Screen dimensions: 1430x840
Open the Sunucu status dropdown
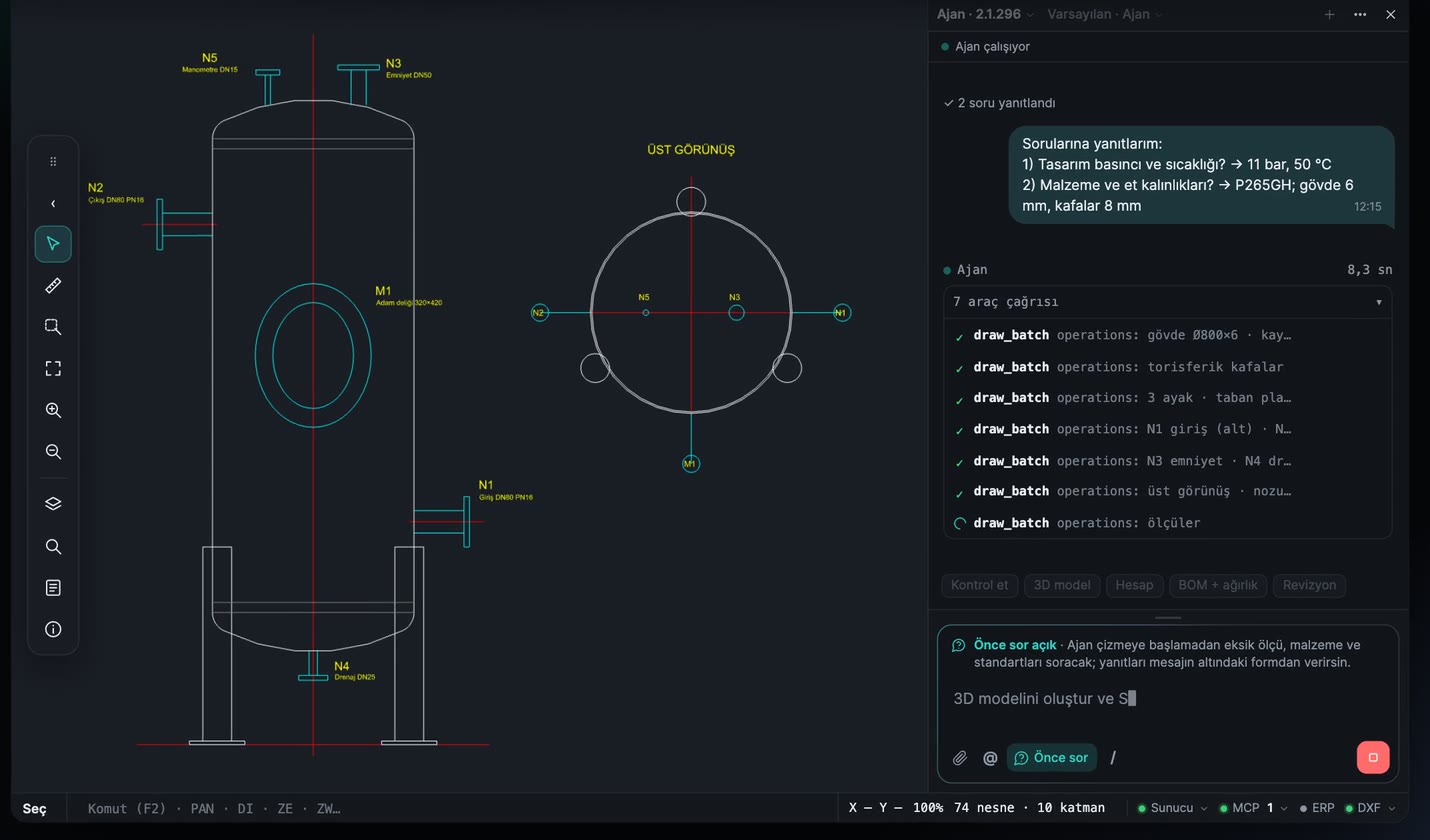coord(1173,808)
